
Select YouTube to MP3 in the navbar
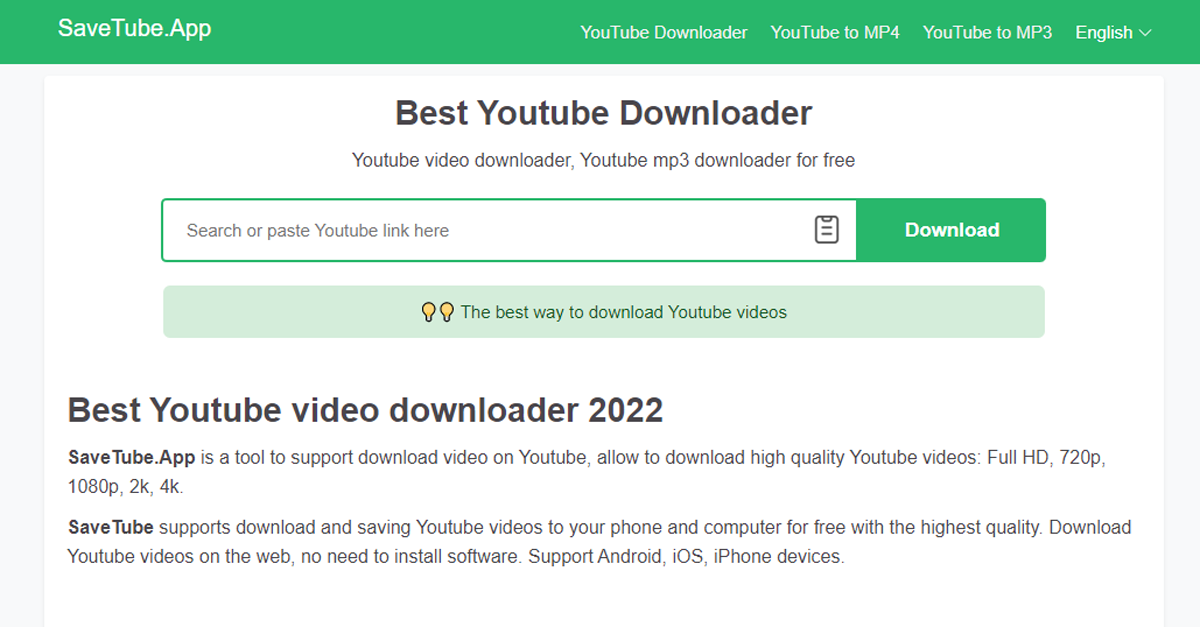[x=986, y=33]
